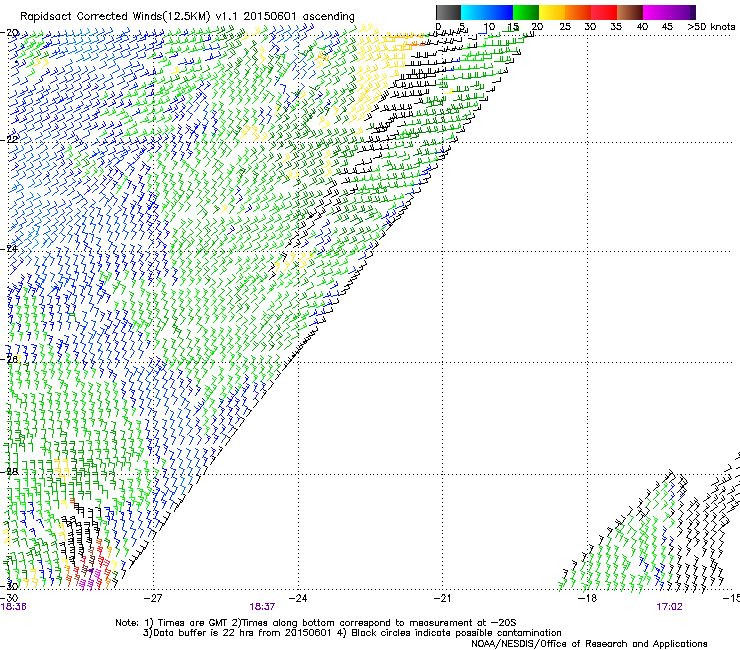Viewport: 740px width, 650px height.
Task: Click the 'NOAA/NESDIS/Office of Research and Applications' credit
Action: (x=589, y=644)
